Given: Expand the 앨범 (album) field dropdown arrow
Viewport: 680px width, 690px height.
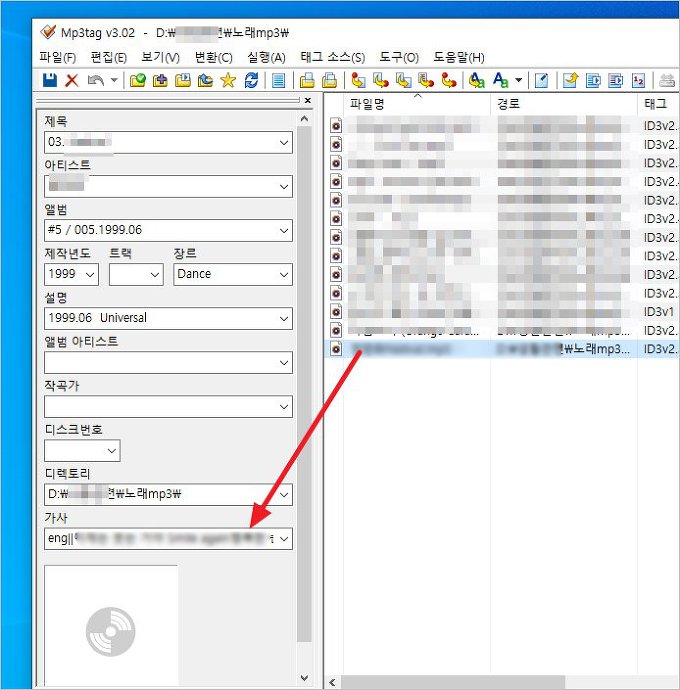Looking at the screenshot, I should point(282,230).
